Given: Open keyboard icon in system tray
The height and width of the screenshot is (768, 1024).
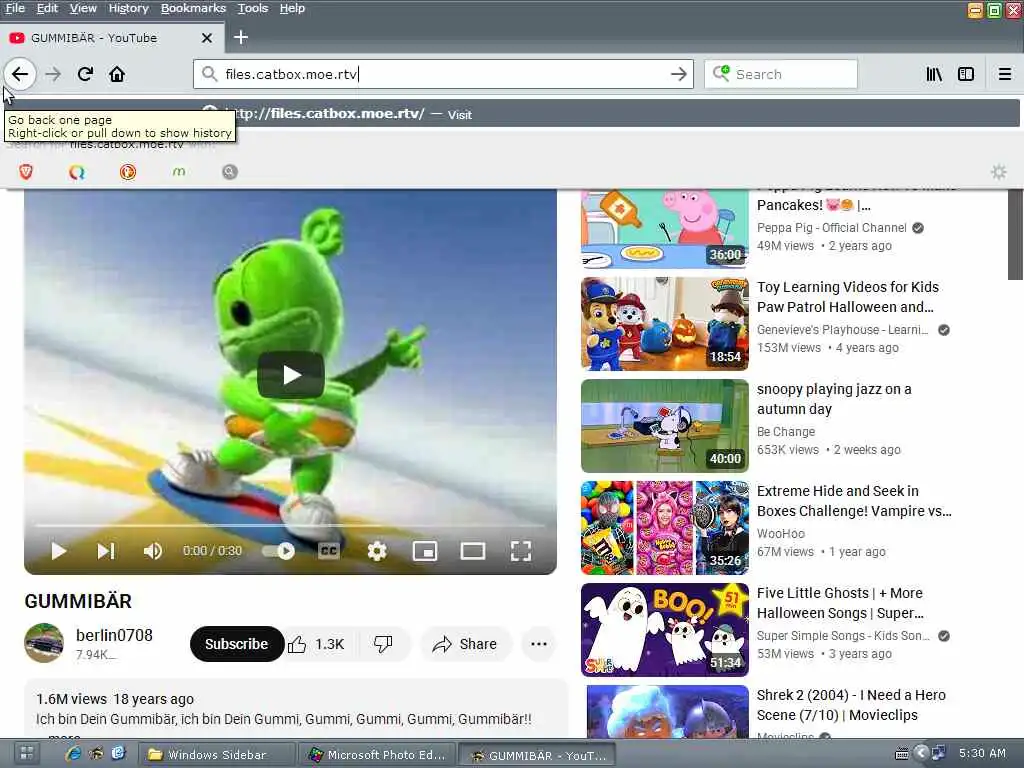Looking at the screenshot, I should [901, 754].
